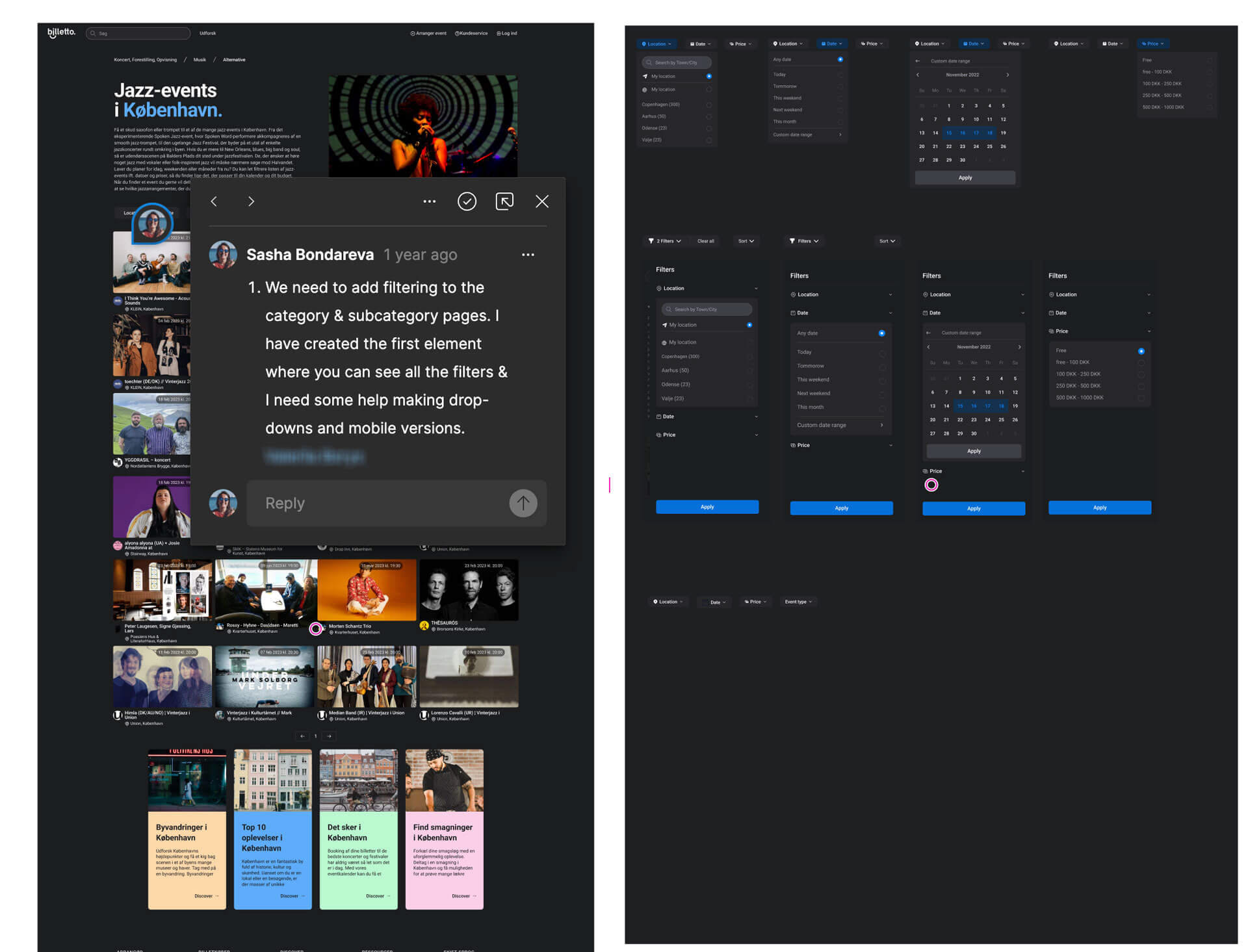Image resolution: width=1248 pixels, height=952 pixels.
Task: Click 'Search by Town/City' in top dropdown
Action: (677, 62)
